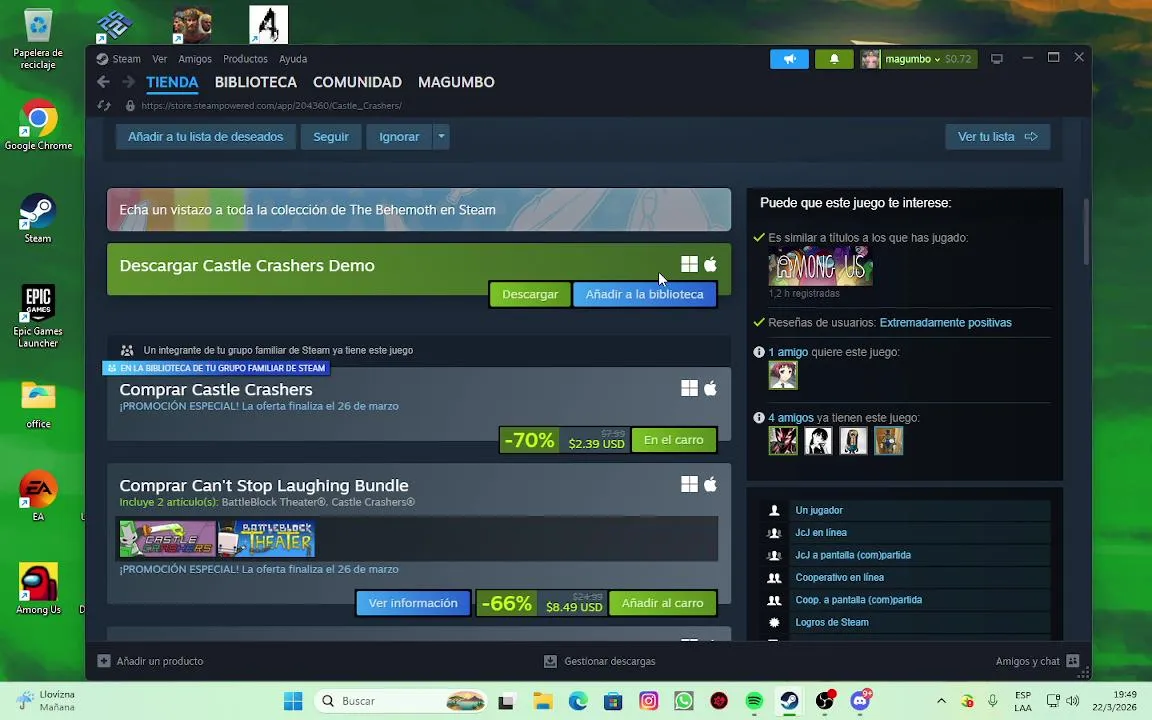Click Windows icon in Can't Stop Laughing Bundle row
Image resolution: width=1152 pixels, height=720 pixels.
point(689,484)
